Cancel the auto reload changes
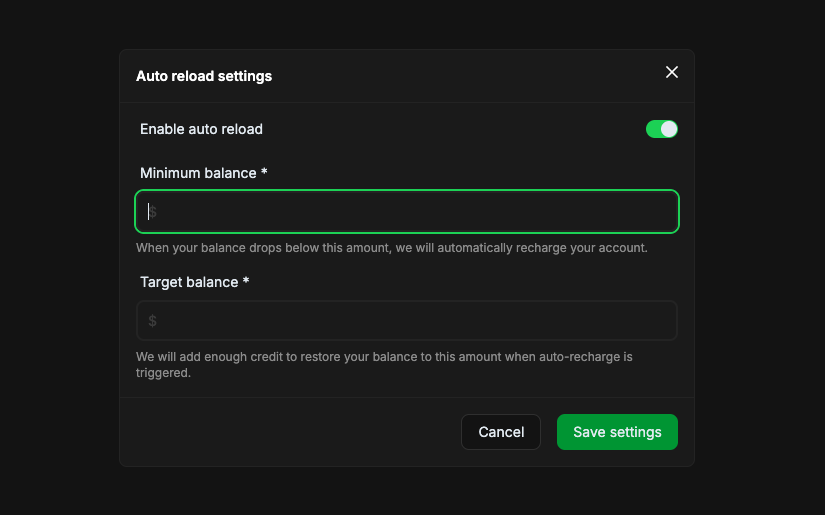Screen dimensions: 825x515 pyautogui.click(x=500, y=432)
